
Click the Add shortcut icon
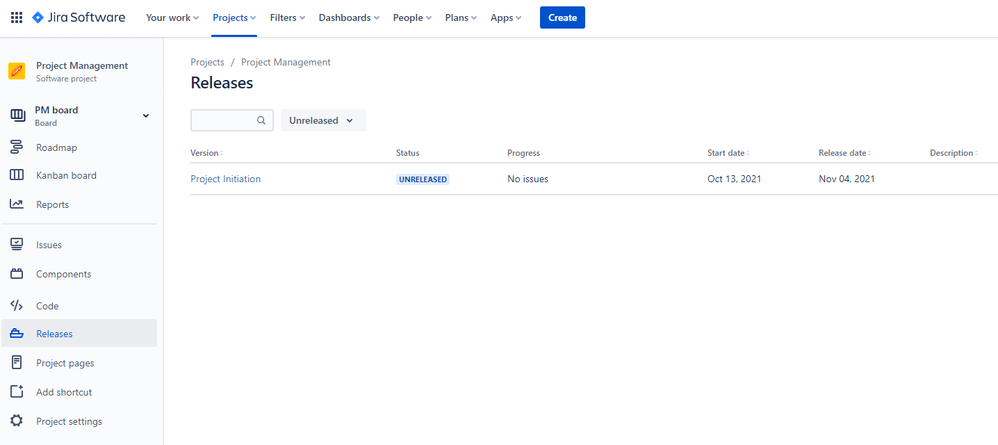[17, 392]
